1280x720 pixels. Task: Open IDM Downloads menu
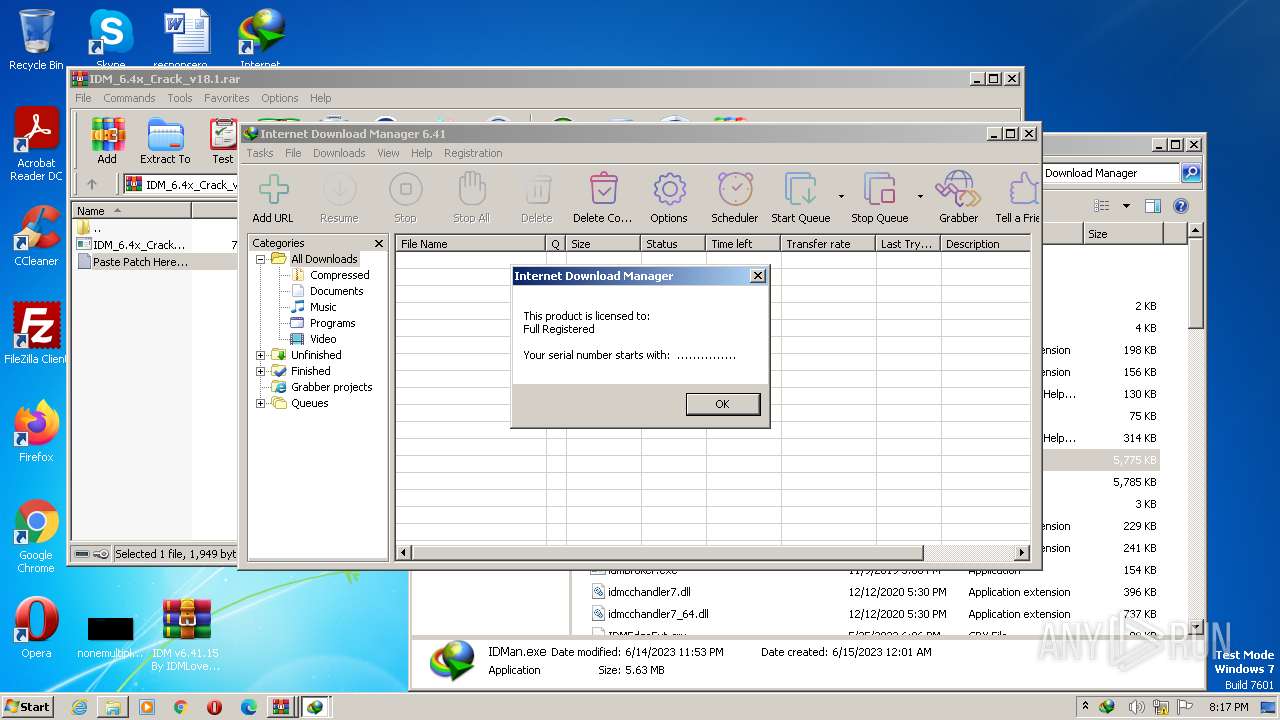tap(339, 153)
